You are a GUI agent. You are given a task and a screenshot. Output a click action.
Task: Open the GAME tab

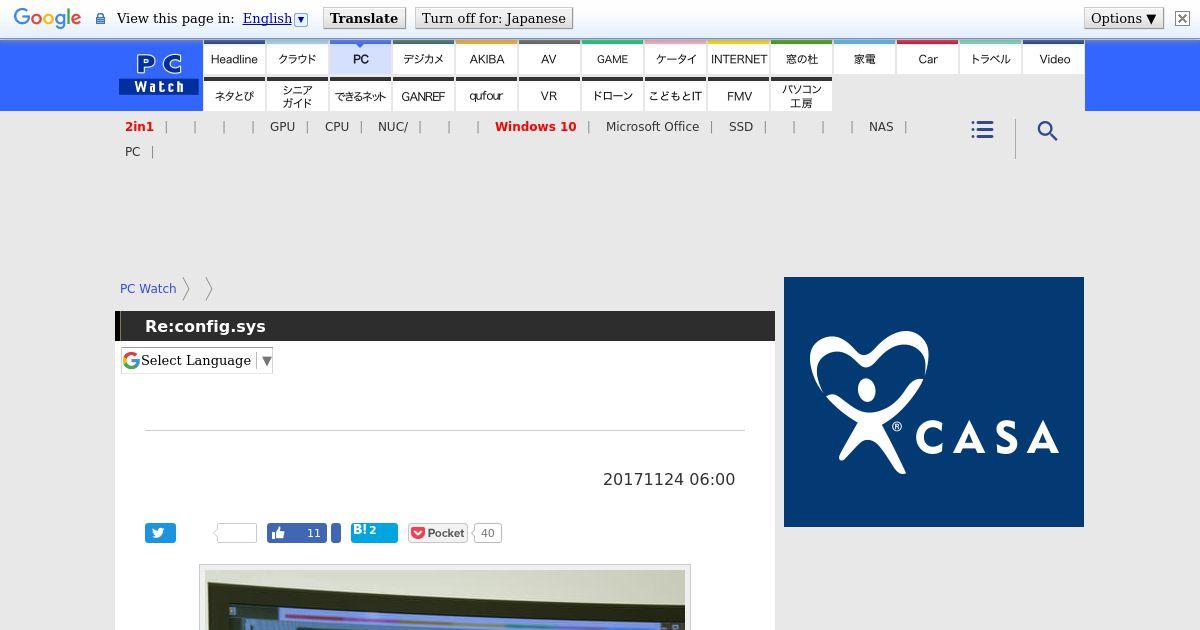click(612, 59)
